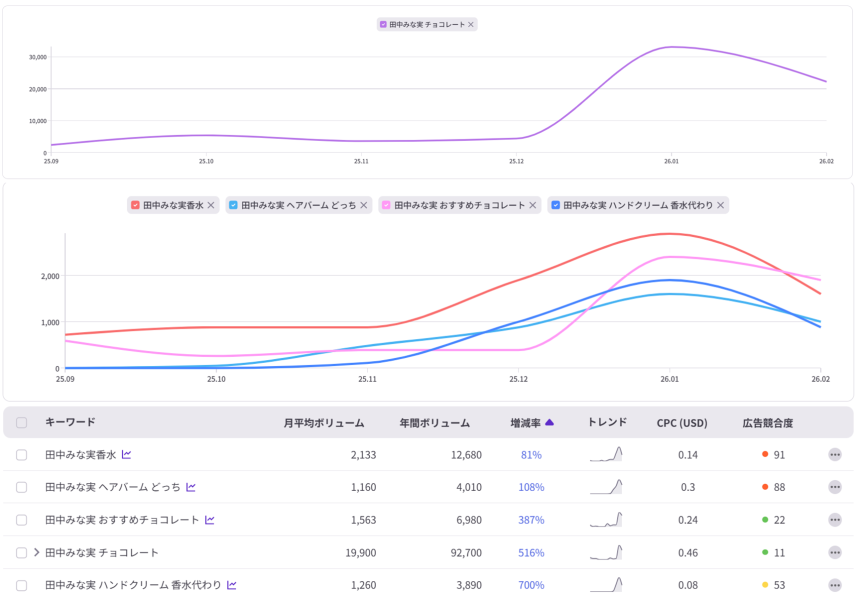859x600 pixels.
Task: Remove the 田中みな実 チョコレート chip via its ×
Action: click(470, 23)
